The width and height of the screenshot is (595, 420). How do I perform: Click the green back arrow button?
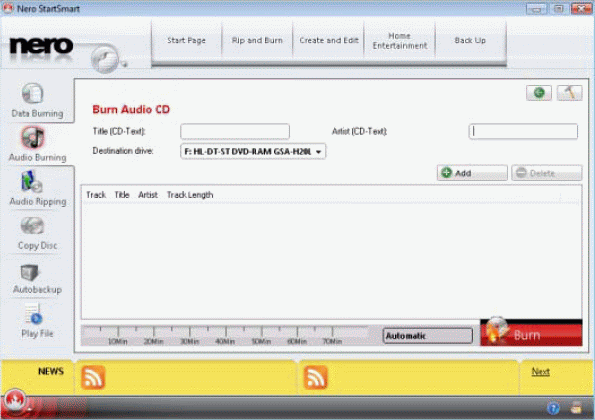(539, 93)
